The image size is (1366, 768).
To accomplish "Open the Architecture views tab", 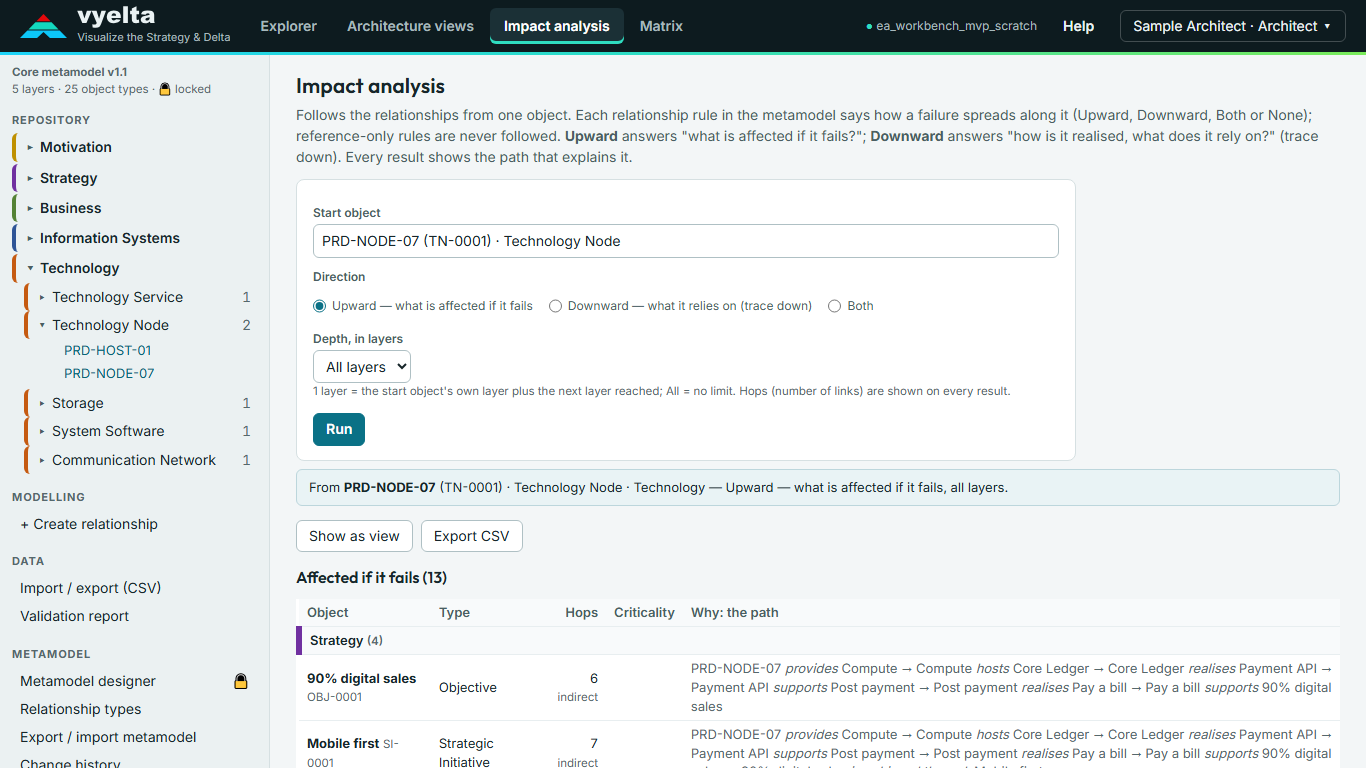I will click(410, 26).
